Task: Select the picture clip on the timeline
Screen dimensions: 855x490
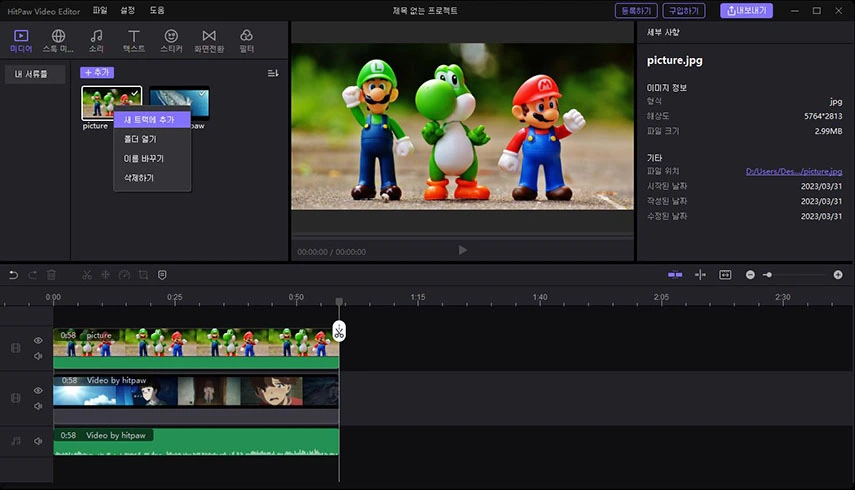Action: tap(196, 348)
